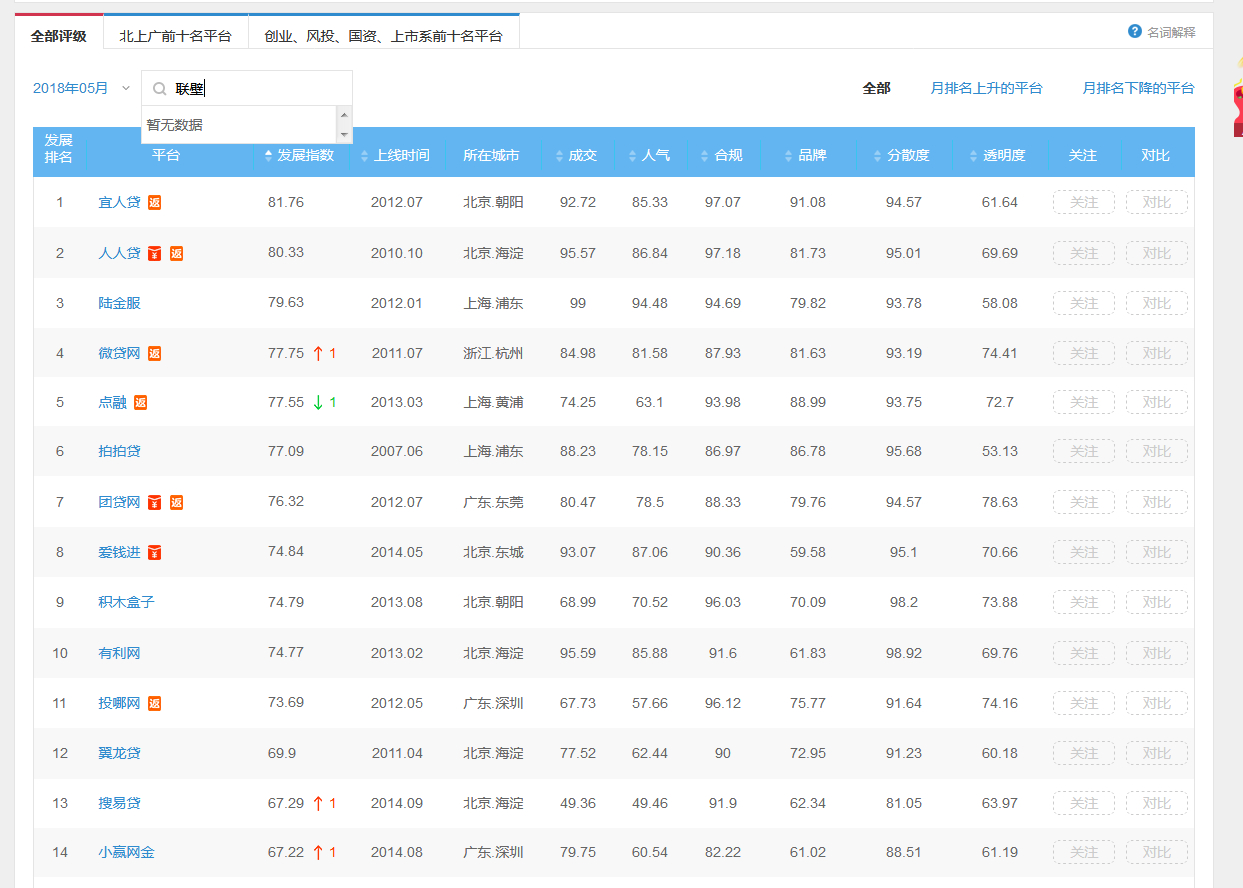Open the 搜易贷 platform link

click(x=120, y=803)
